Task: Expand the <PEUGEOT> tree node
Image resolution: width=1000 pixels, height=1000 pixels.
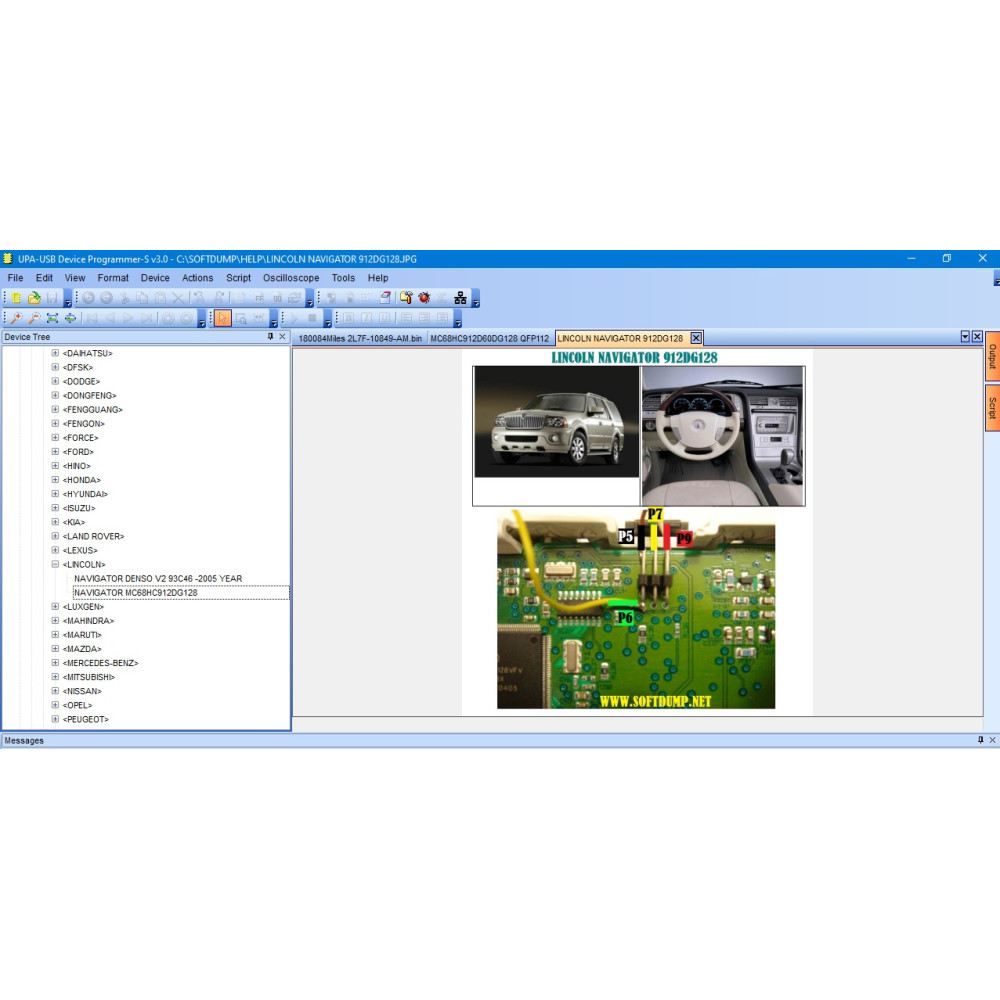Action: click(x=55, y=719)
